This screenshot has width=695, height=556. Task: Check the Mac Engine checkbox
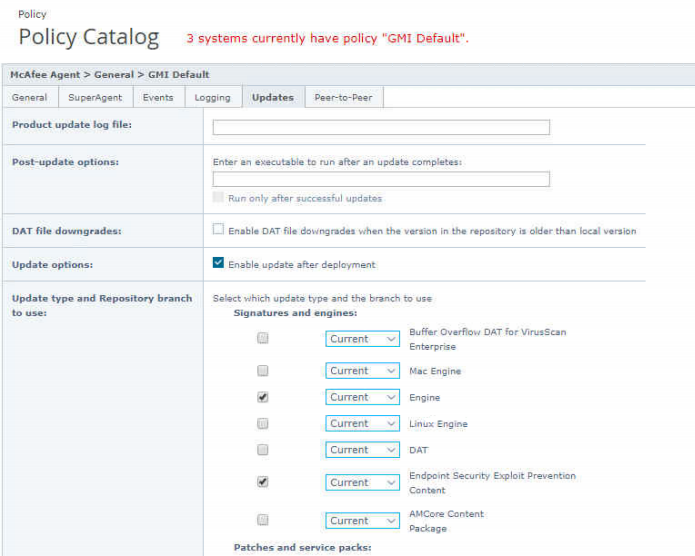tap(263, 370)
